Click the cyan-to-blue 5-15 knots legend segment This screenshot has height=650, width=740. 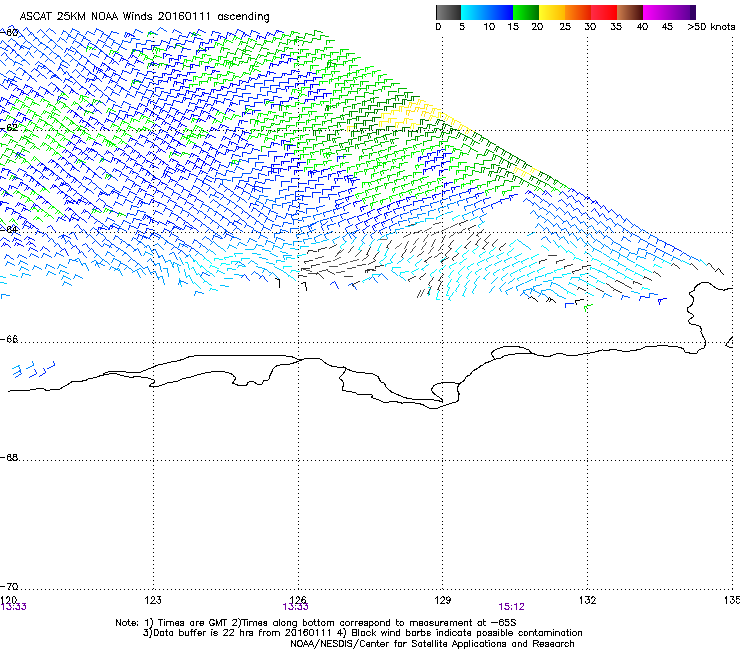487,12
